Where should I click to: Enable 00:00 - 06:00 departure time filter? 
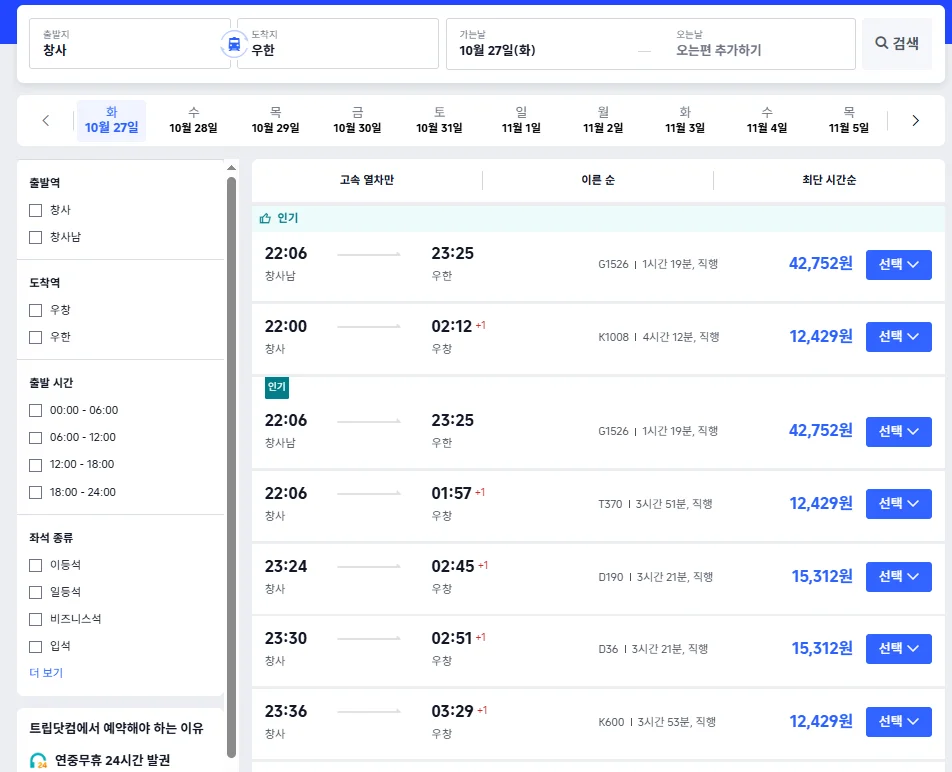(35, 410)
